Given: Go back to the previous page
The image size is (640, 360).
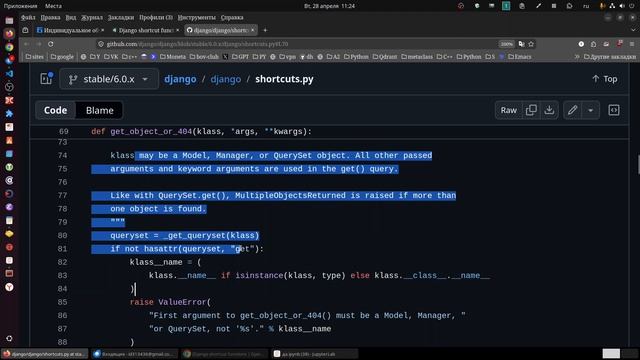Looking at the screenshot, I should click(x=26, y=44).
